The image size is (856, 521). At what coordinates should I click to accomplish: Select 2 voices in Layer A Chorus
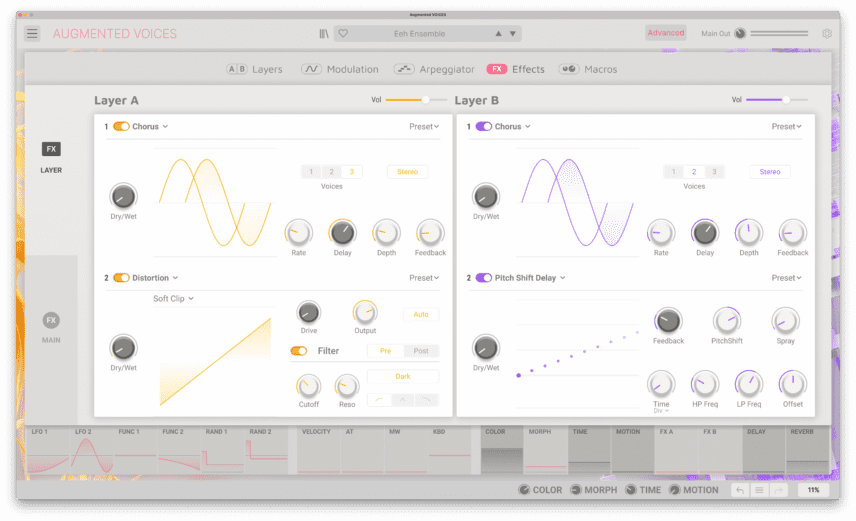click(x=331, y=171)
